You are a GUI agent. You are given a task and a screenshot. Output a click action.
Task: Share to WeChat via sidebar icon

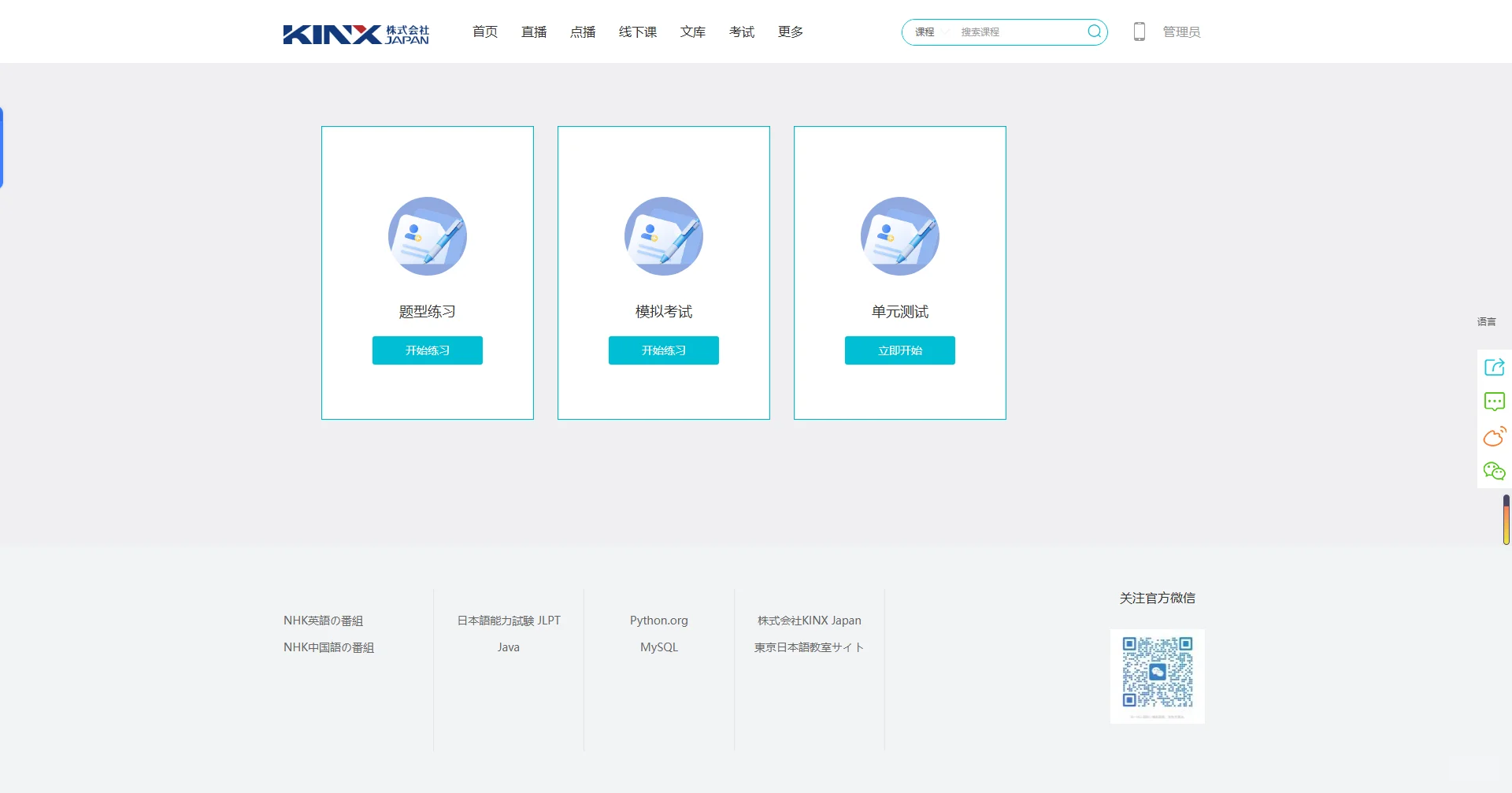[1494, 470]
